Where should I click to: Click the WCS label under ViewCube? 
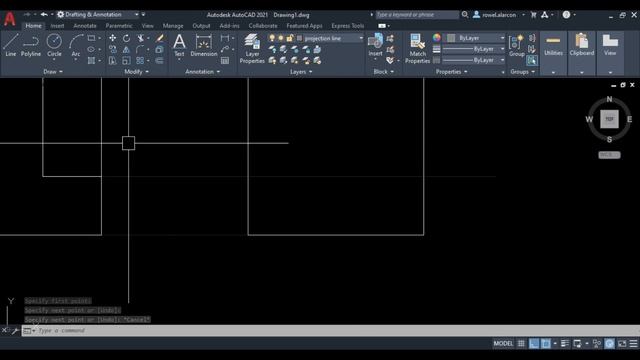609,155
